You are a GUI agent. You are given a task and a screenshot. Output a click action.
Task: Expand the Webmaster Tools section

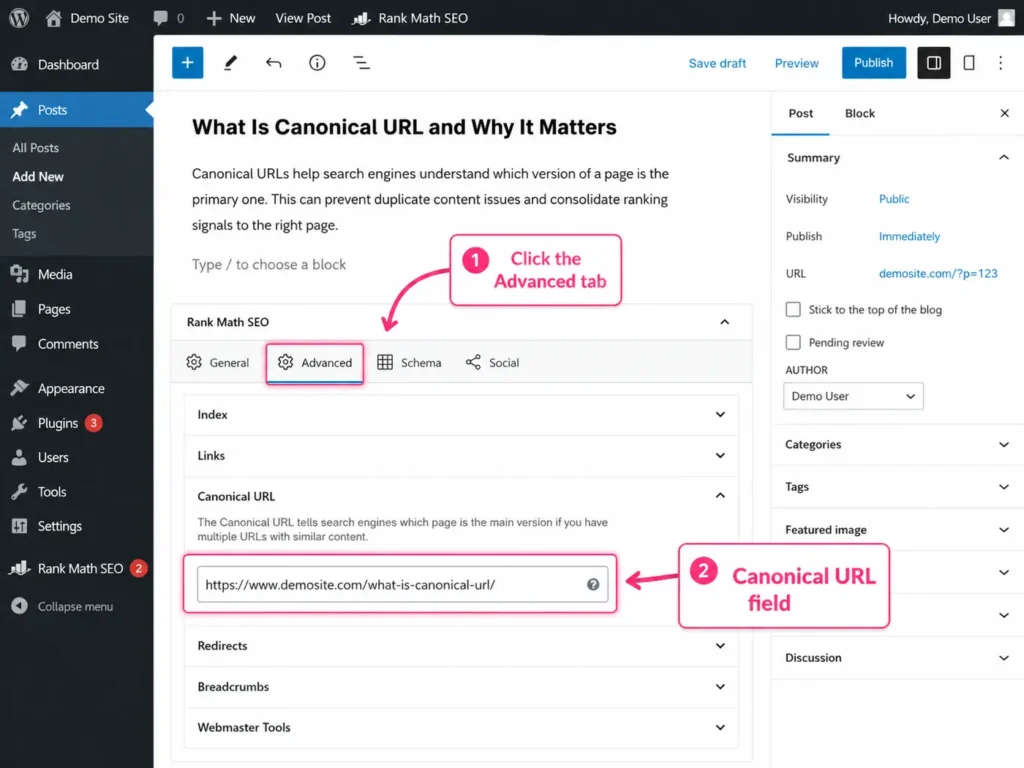[461, 728]
